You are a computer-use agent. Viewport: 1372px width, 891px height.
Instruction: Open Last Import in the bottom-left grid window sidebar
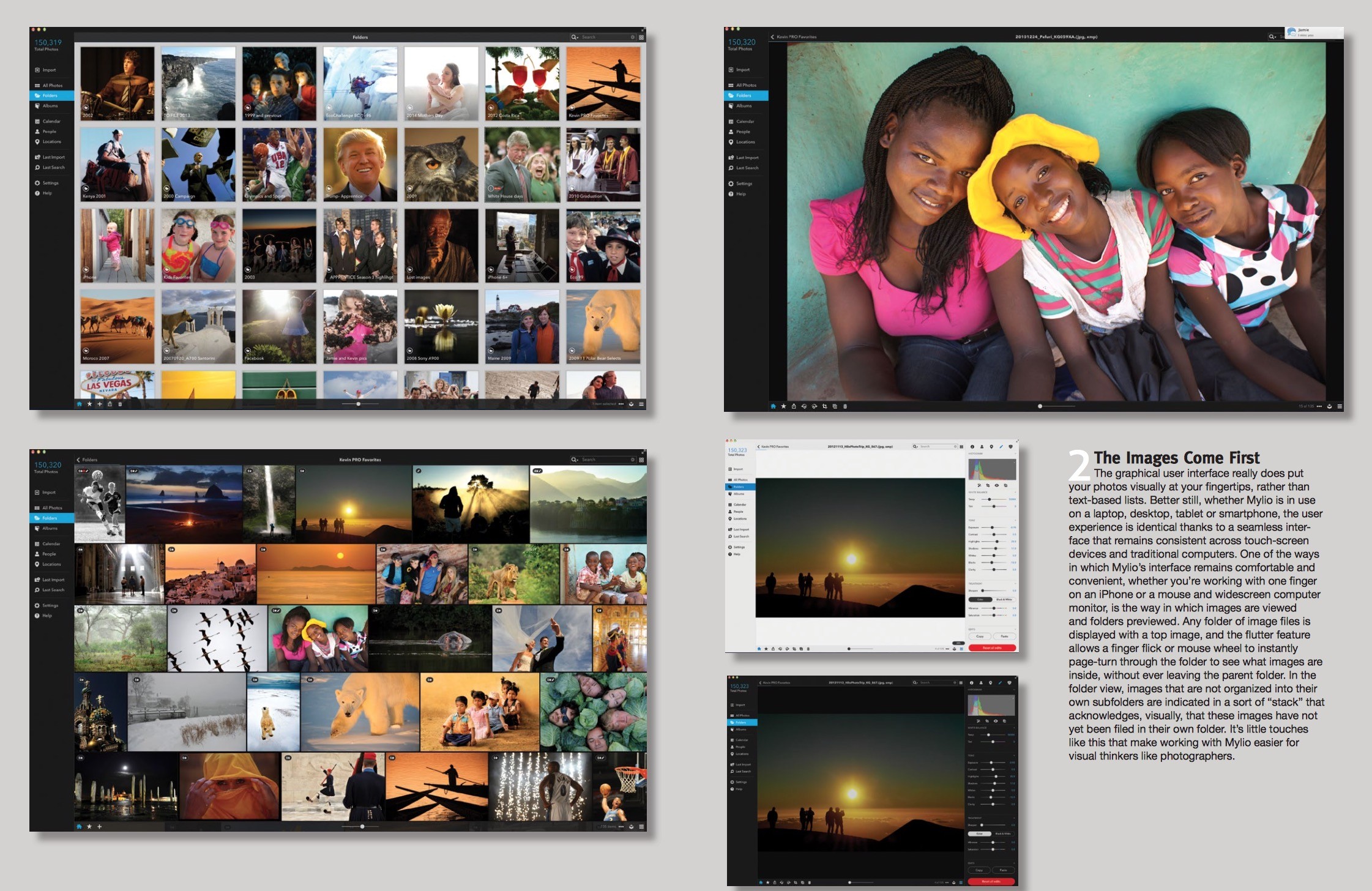50,580
